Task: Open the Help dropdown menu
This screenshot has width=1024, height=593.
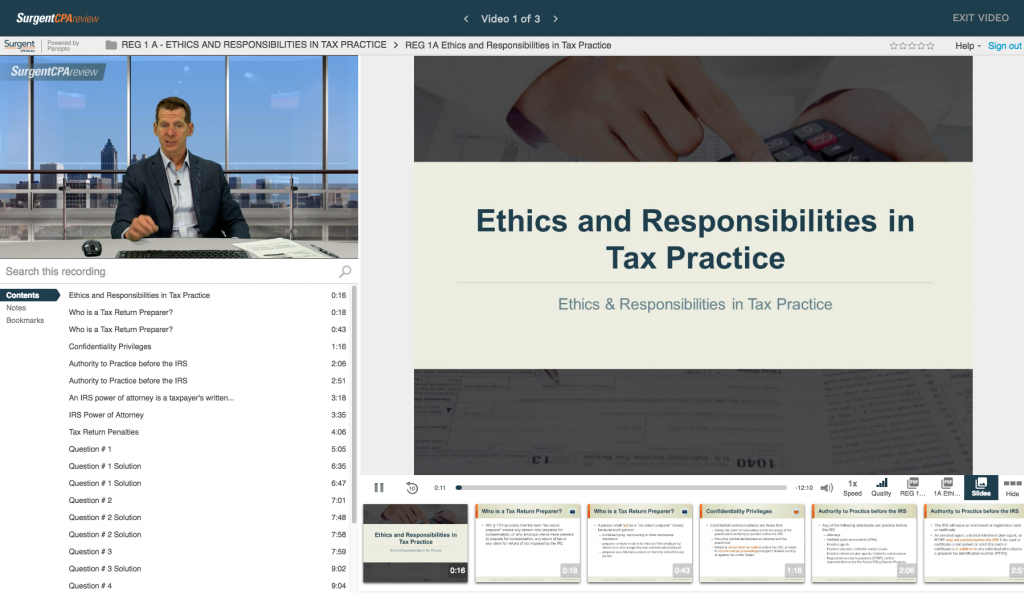Action: (x=967, y=46)
